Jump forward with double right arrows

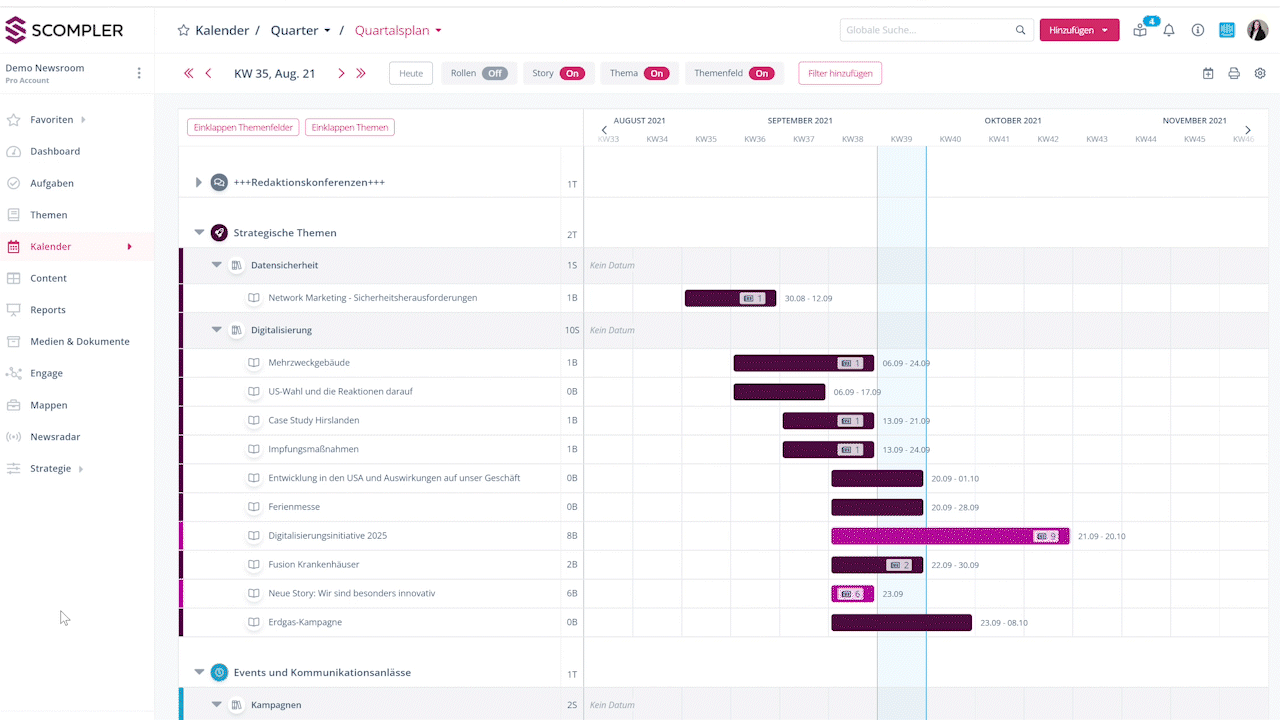pyautogui.click(x=361, y=73)
